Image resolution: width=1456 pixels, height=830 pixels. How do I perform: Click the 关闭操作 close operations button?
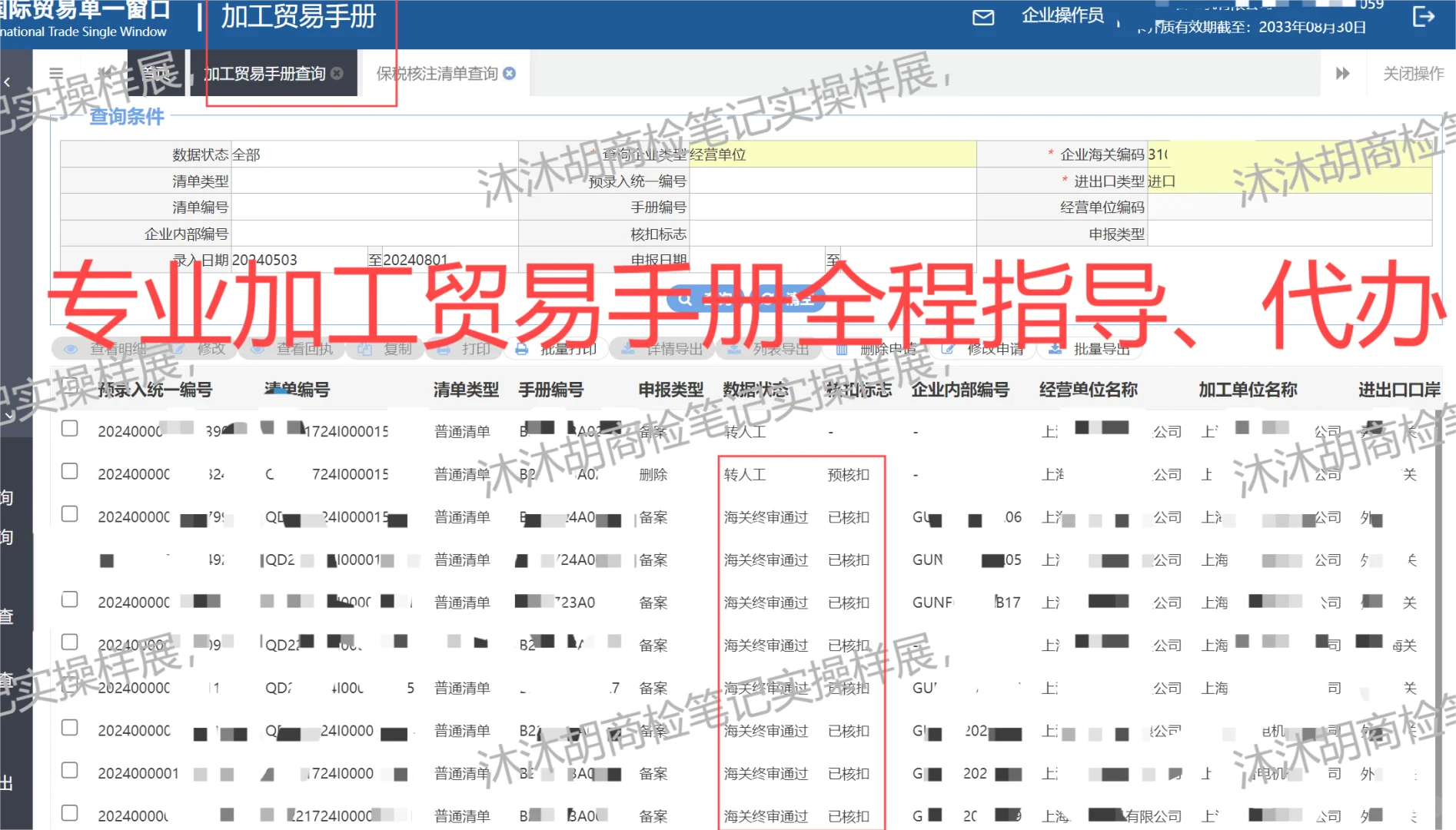1412,73
